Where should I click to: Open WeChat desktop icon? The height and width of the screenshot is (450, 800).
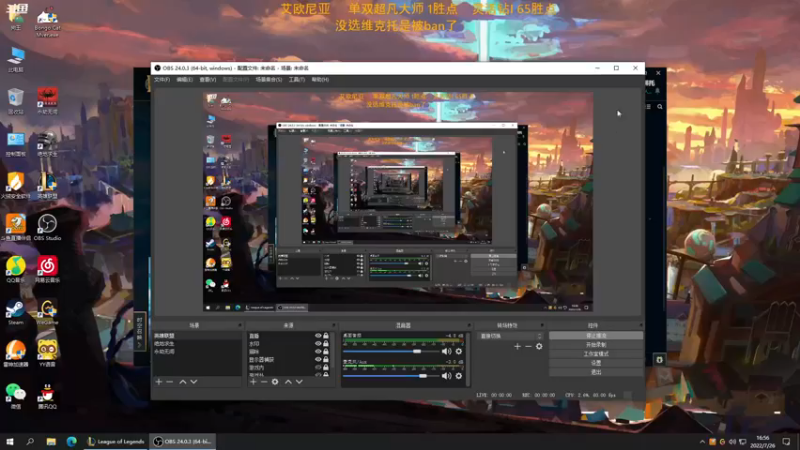coord(15,396)
